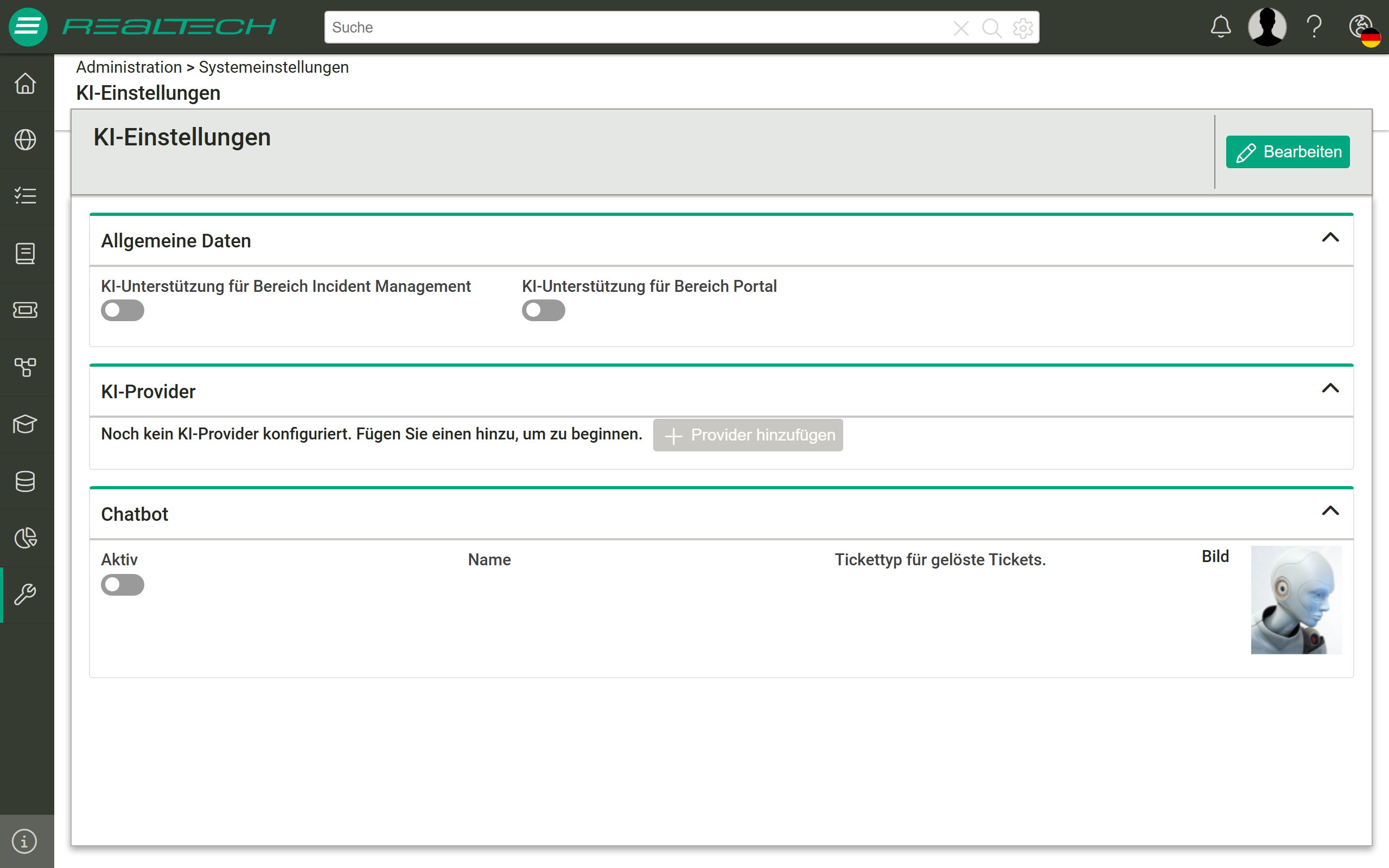
Task: Open the pie chart reports sidebar icon
Action: tap(26, 538)
